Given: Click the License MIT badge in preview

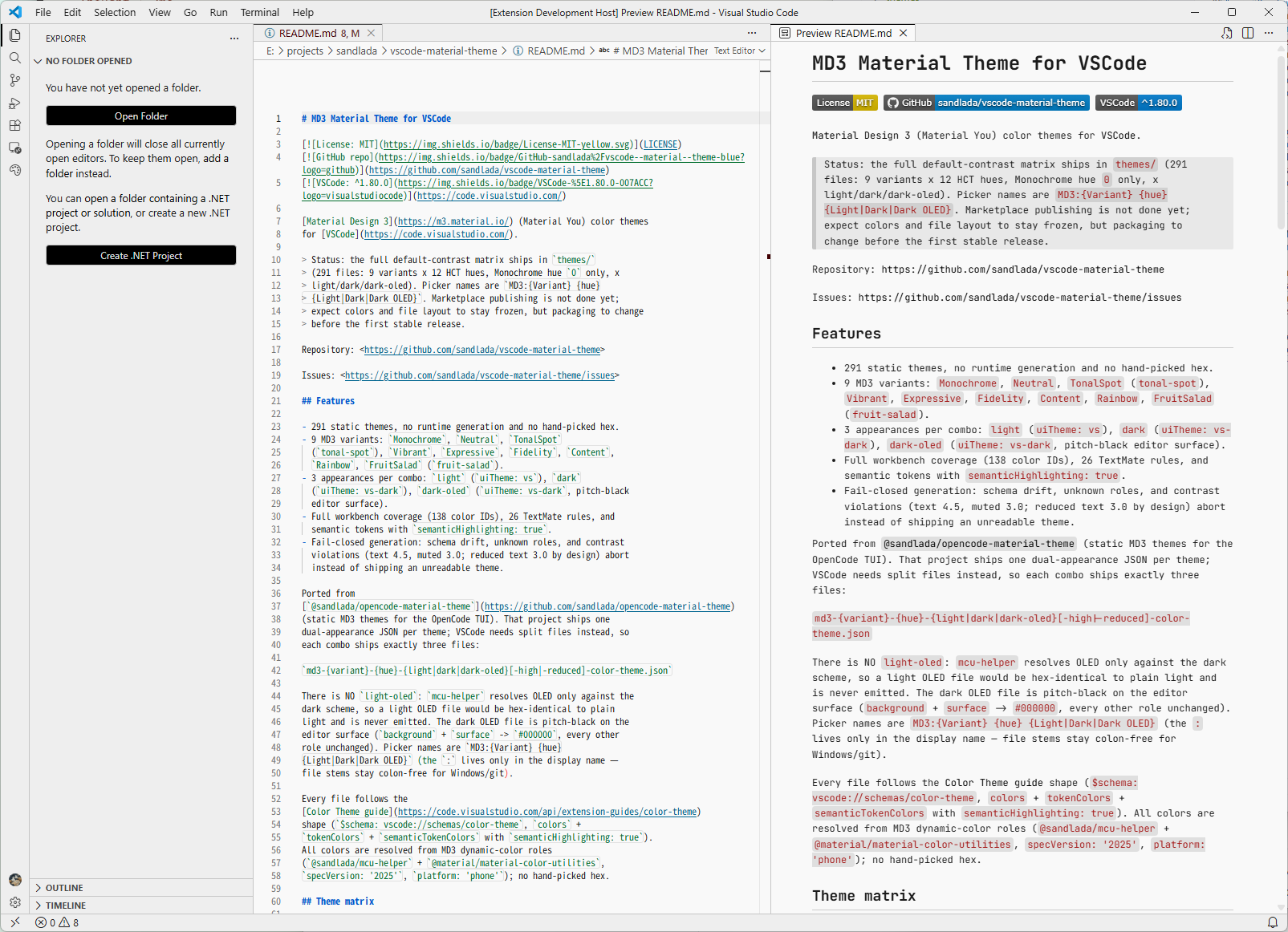Looking at the screenshot, I should (x=844, y=103).
